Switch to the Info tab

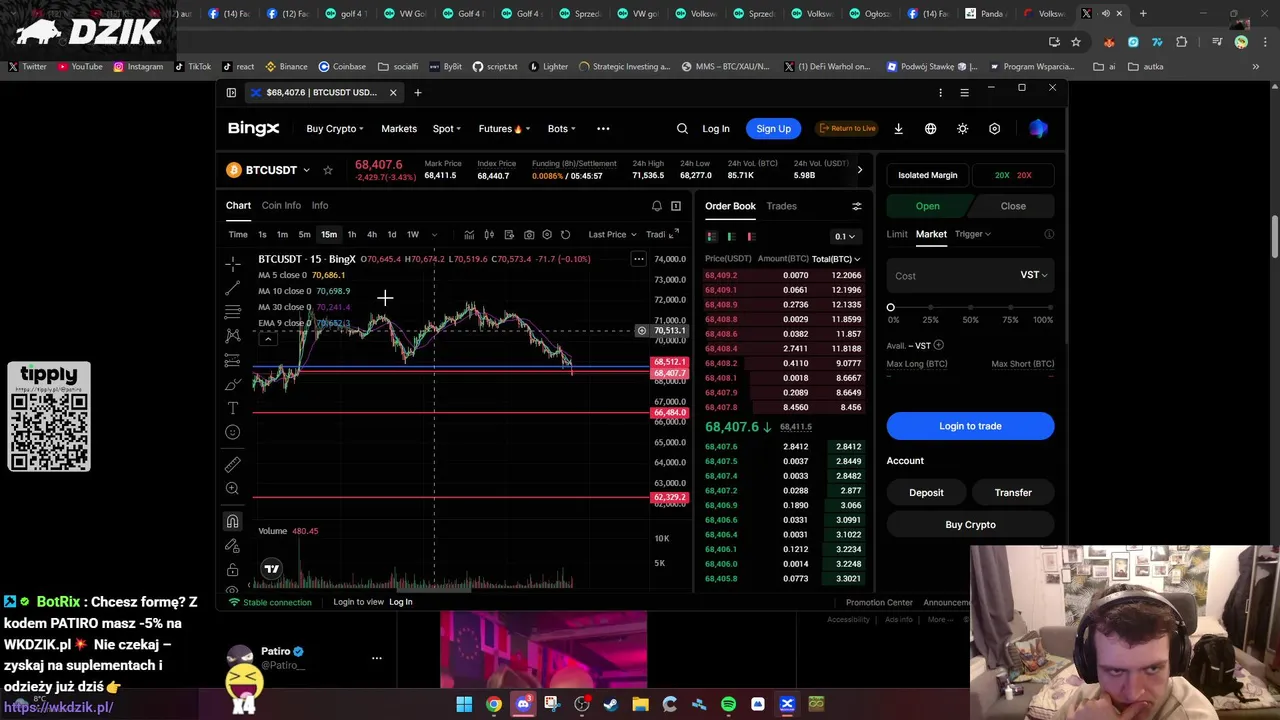point(320,206)
